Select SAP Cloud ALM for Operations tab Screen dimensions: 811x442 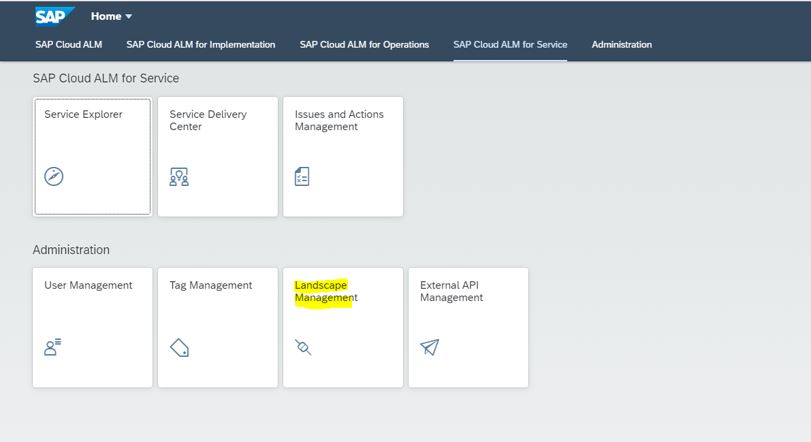tap(364, 44)
